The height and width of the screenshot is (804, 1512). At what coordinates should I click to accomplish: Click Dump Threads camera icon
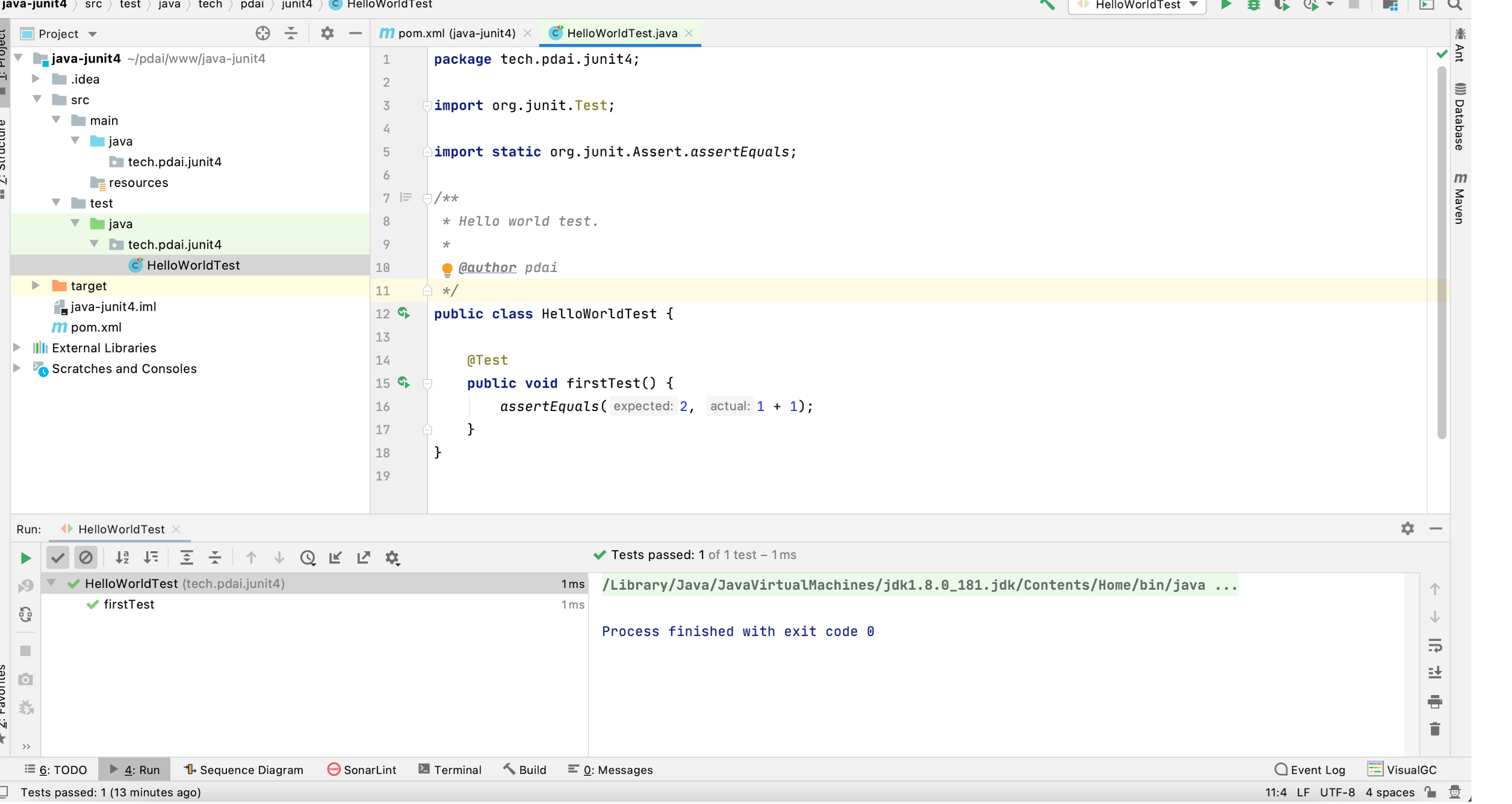click(25, 679)
